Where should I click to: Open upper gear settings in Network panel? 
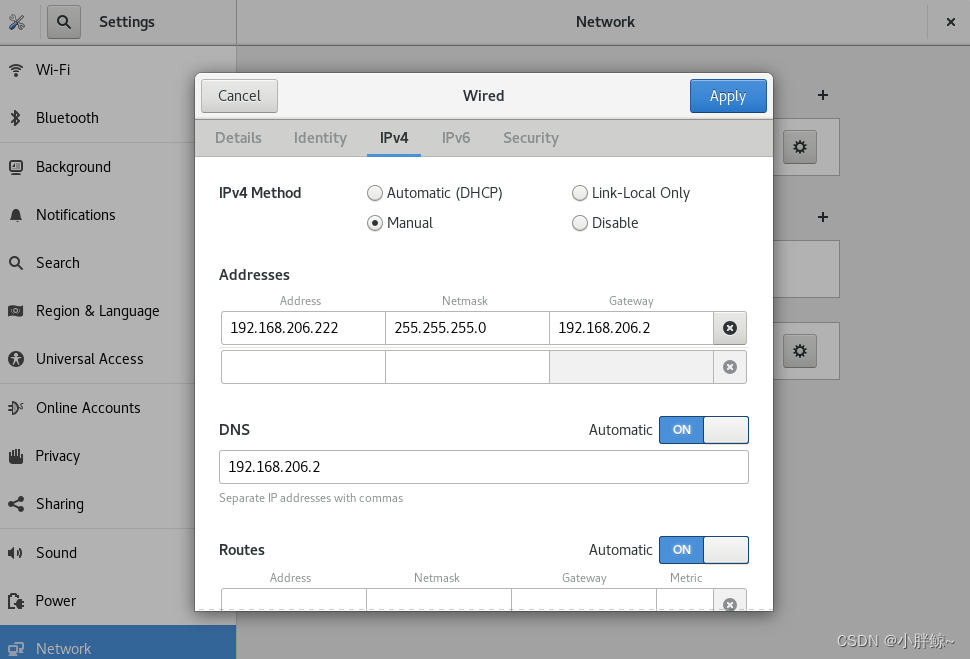(800, 147)
